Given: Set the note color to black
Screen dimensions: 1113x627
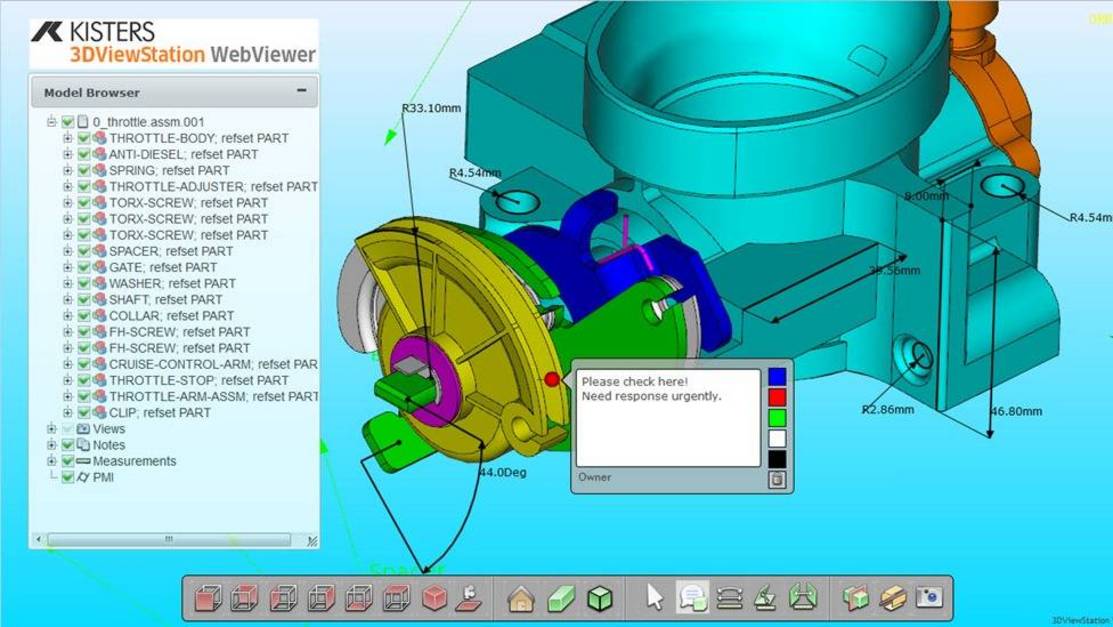Looking at the screenshot, I should pyautogui.click(x=777, y=459).
